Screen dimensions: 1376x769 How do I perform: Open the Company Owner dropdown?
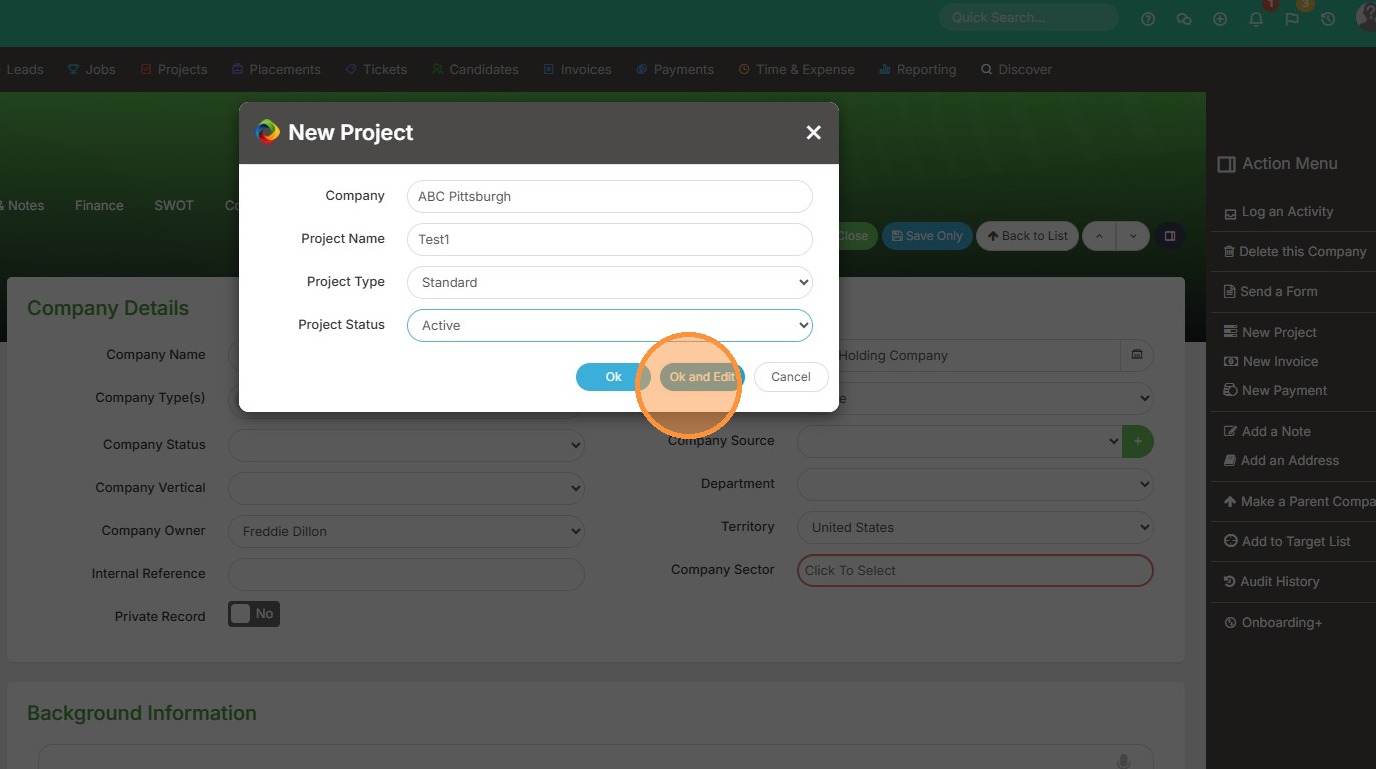pos(406,531)
